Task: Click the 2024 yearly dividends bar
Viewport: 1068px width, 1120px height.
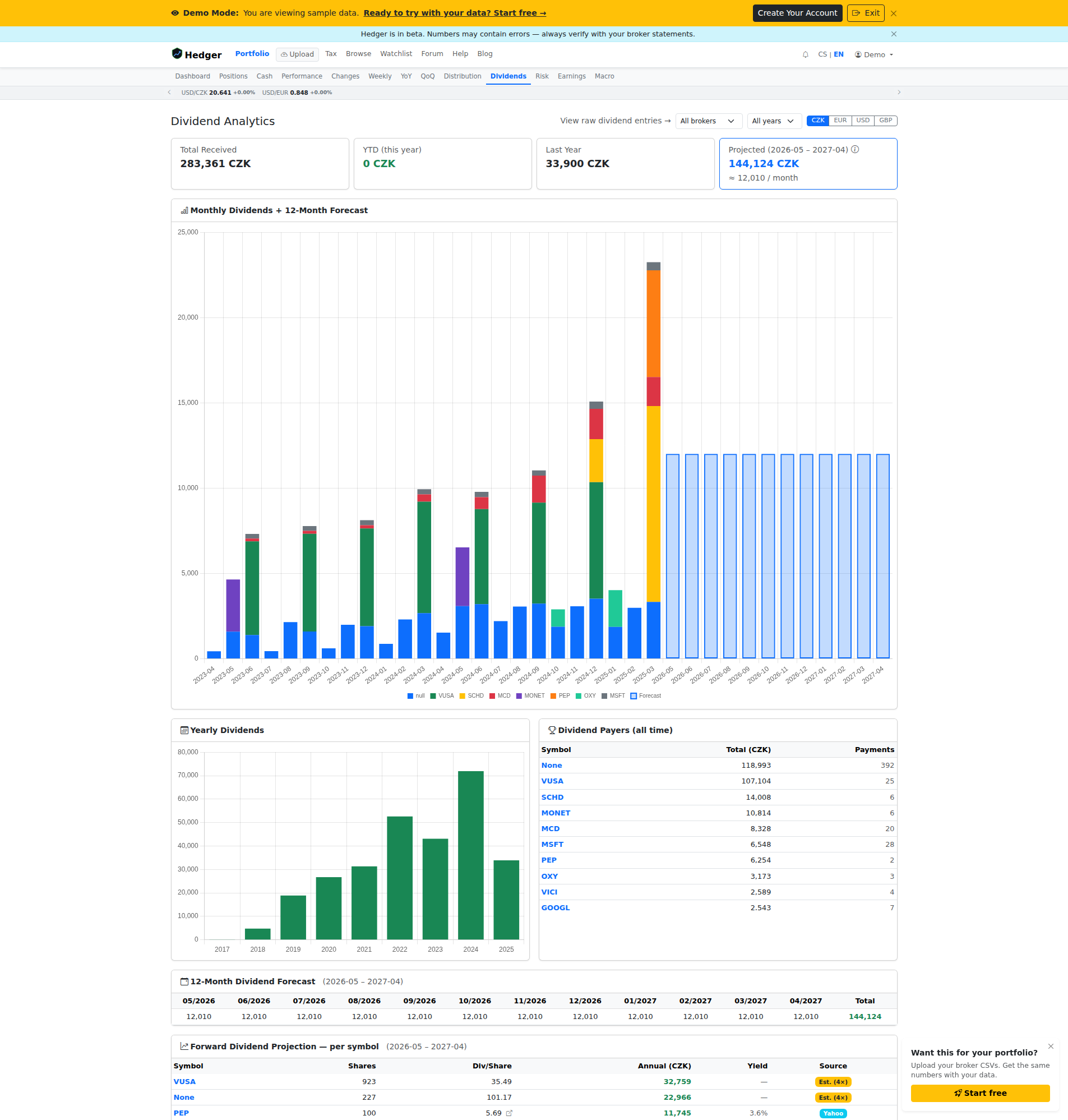Action: [x=471, y=855]
